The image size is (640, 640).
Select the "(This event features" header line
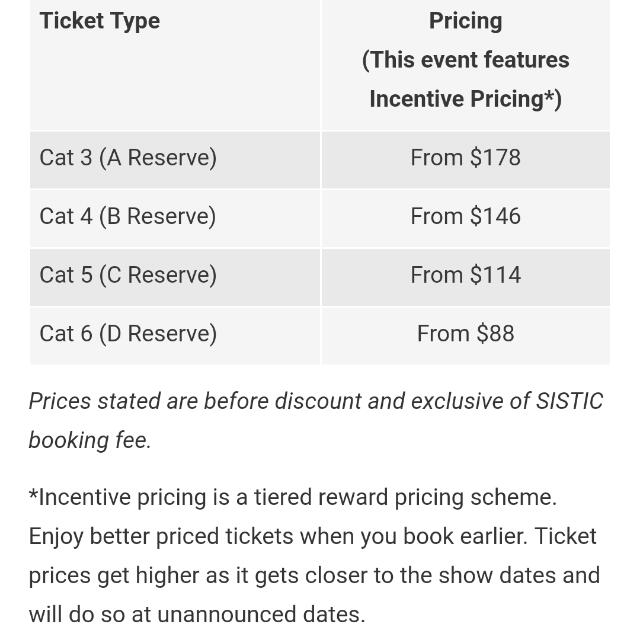point(465,60)
